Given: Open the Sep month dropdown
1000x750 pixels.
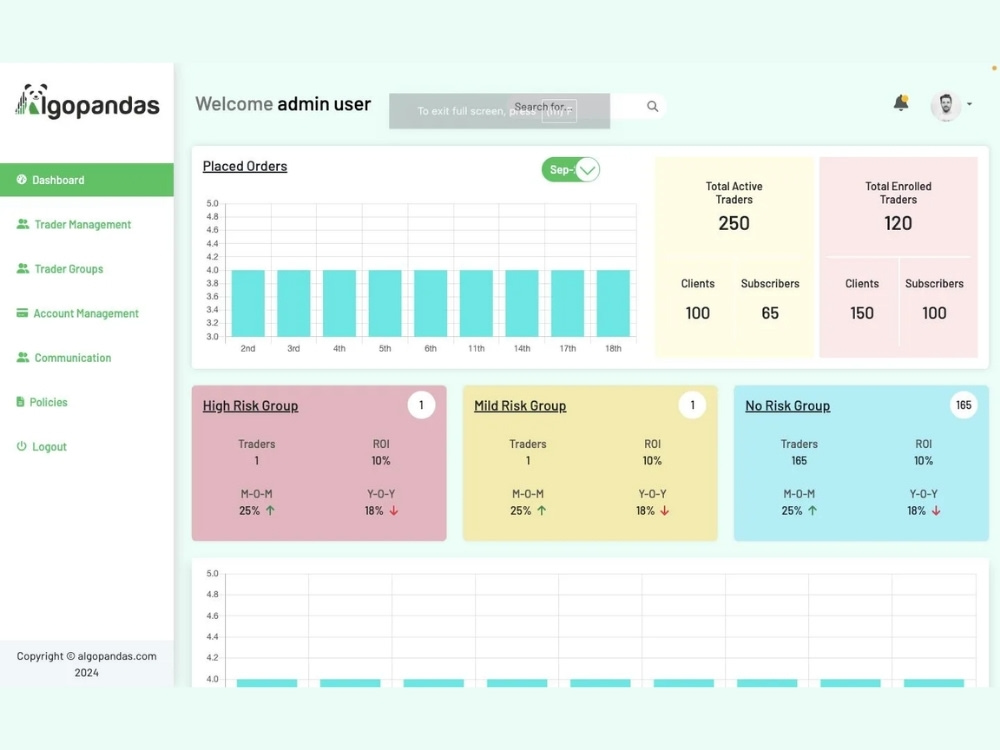Looking at the screenshot, I should click(571, 170).
